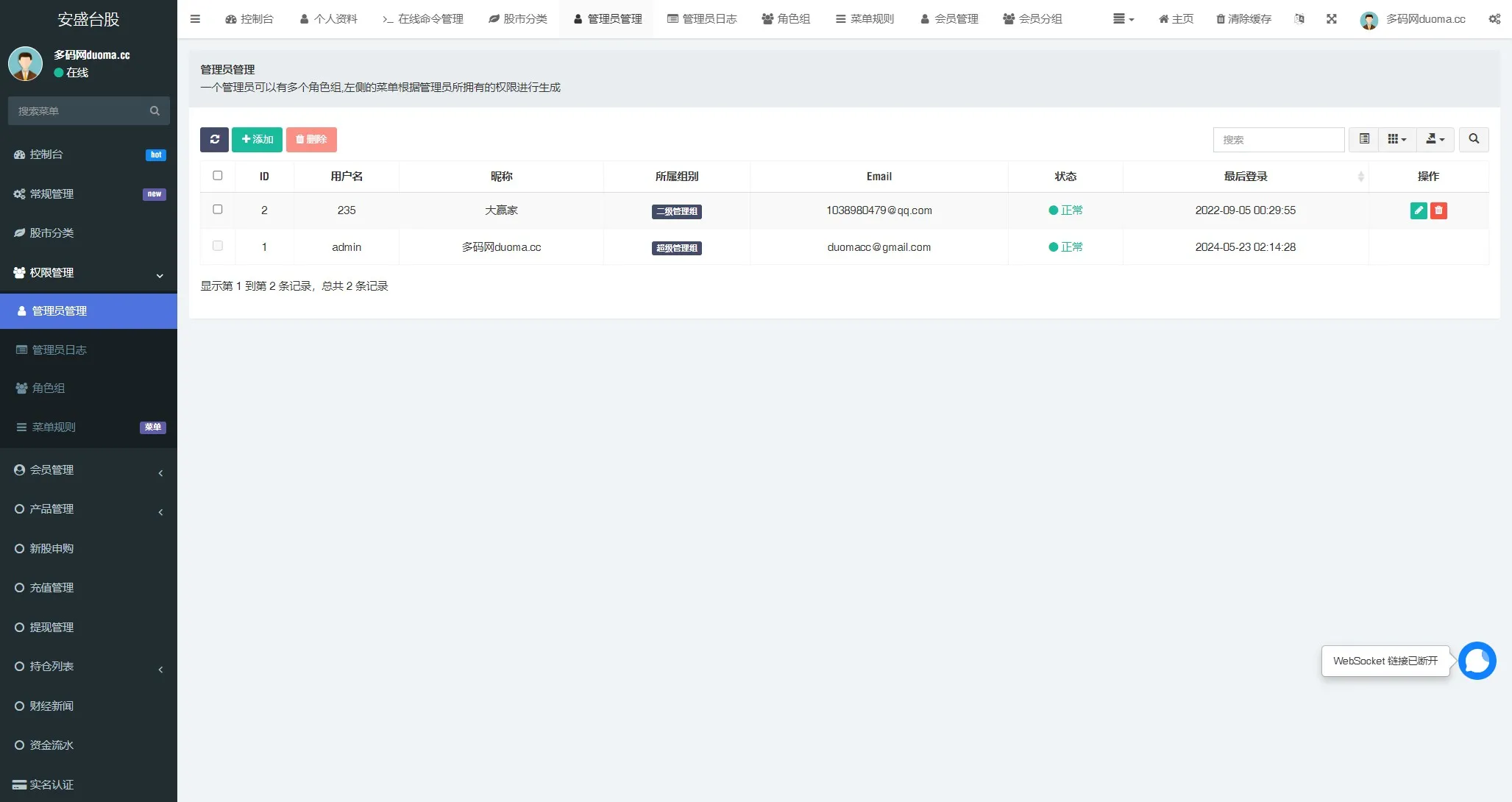Click the sidebar hamburger menu icon

pyautogui.click(x=195, y=18)
